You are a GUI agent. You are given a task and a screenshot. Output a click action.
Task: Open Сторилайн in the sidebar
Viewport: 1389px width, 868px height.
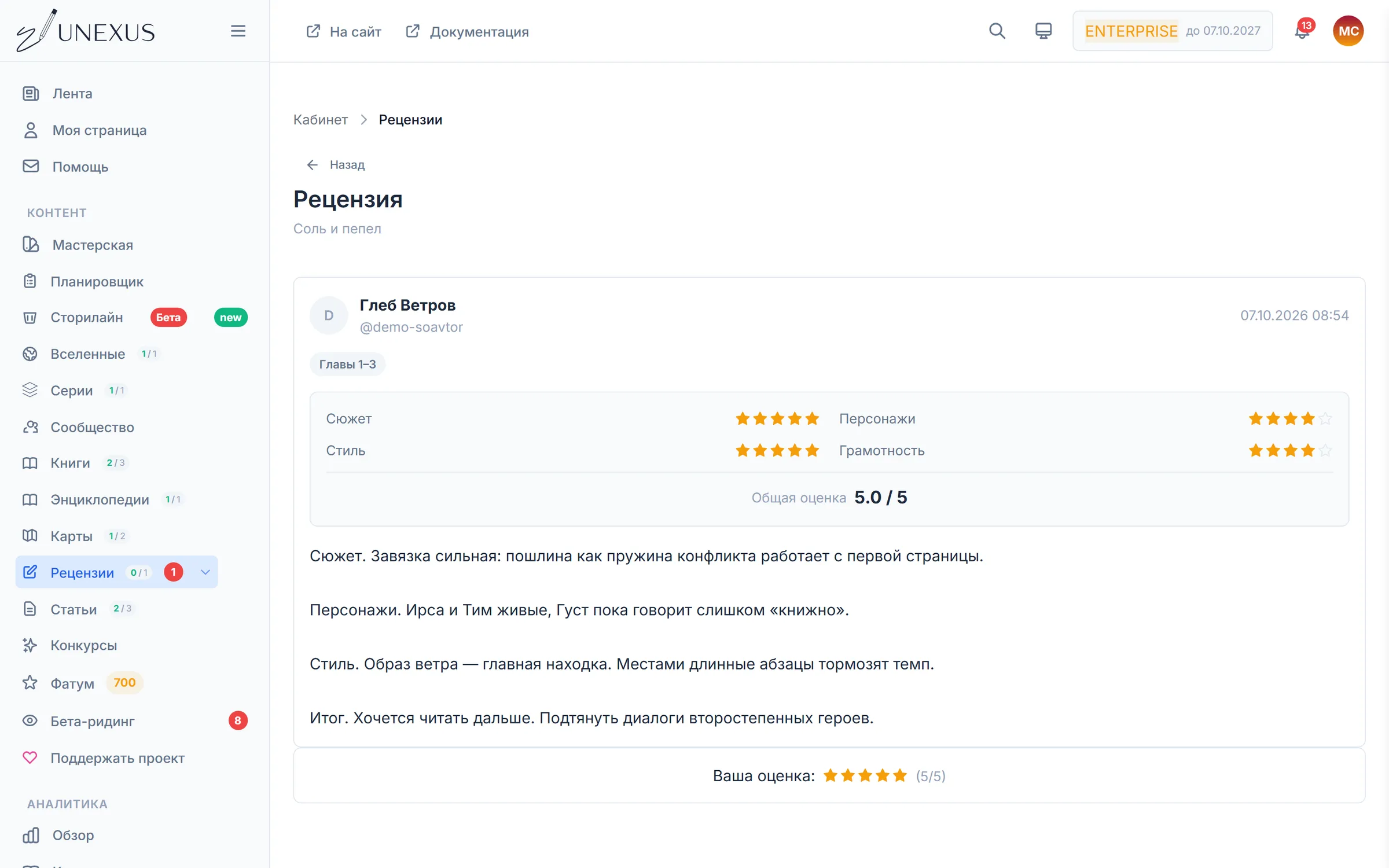click(x=86, y=317)
